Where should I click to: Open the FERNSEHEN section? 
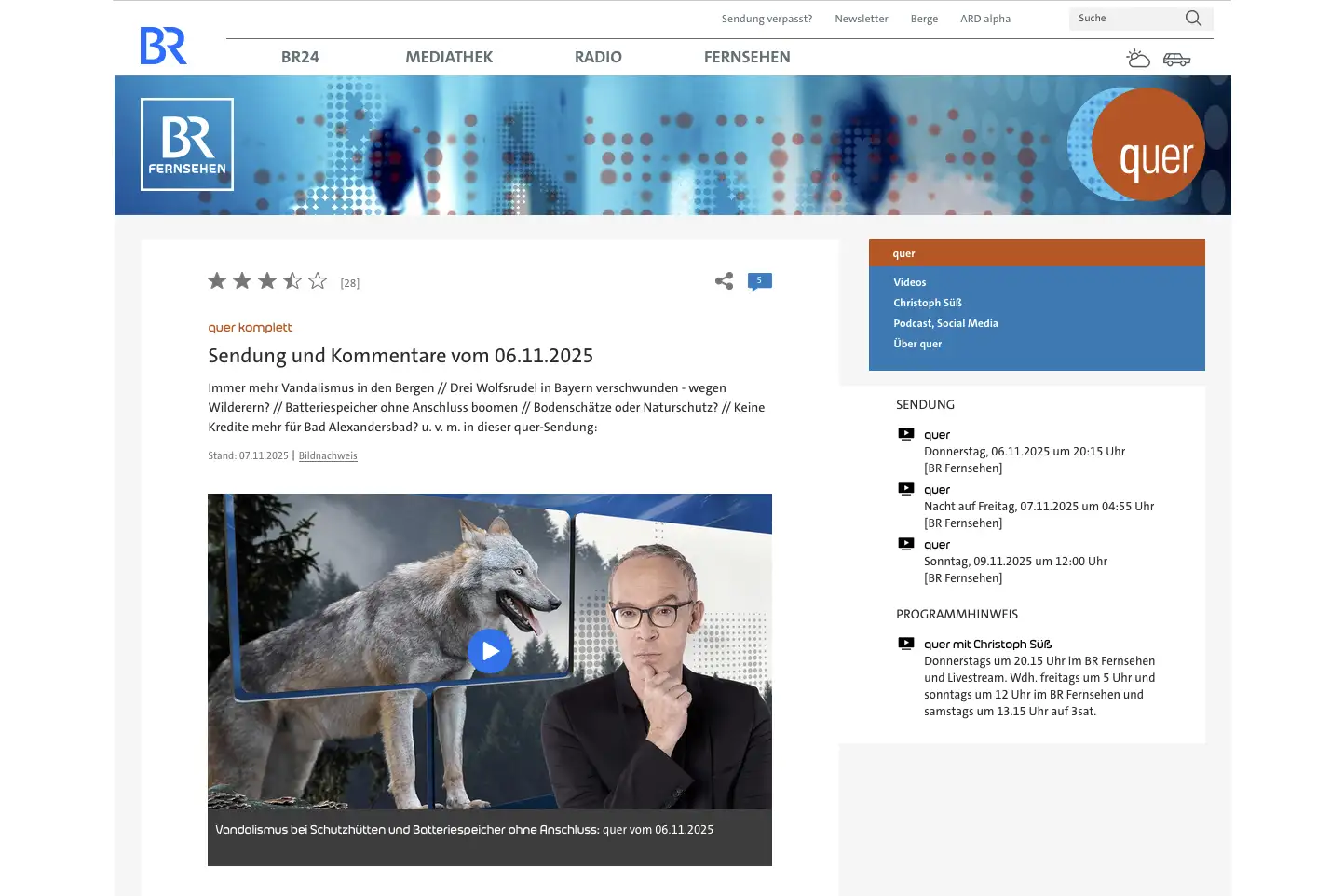pyautogui.click(x=746, y=57)
